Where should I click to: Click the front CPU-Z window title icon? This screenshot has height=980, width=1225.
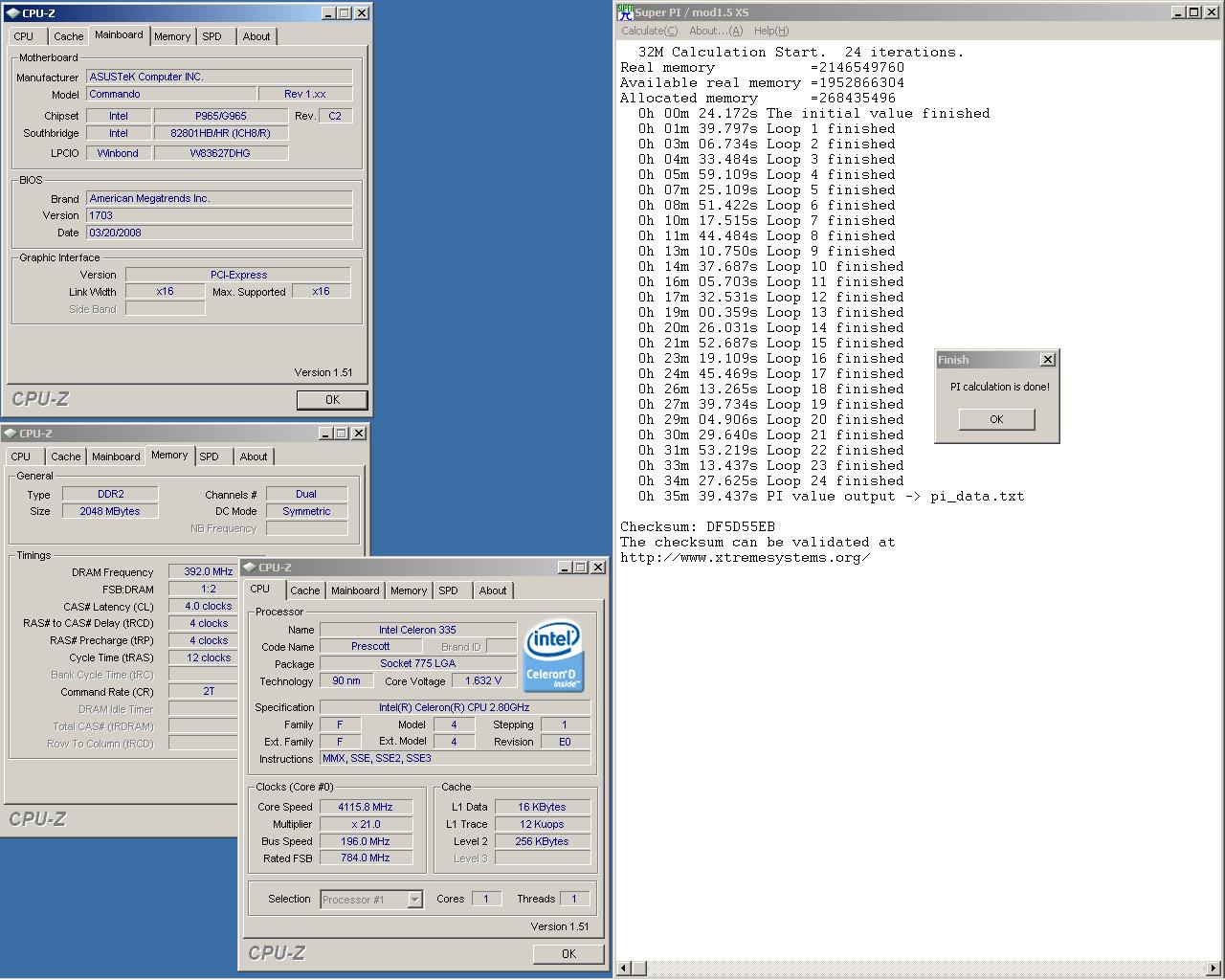[x=249, y=568]
